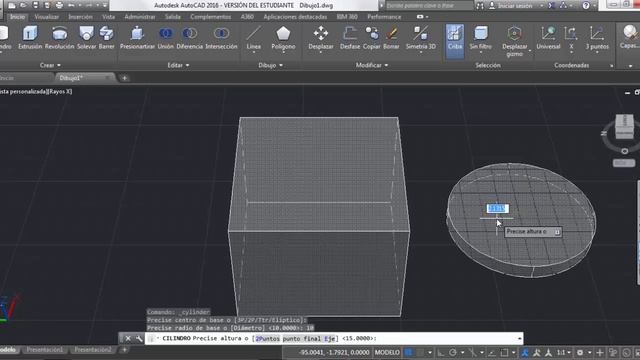This screenshot has height=360, width=640.
Task: Select the 2Puntos command option
Action: tap(267, 338)
